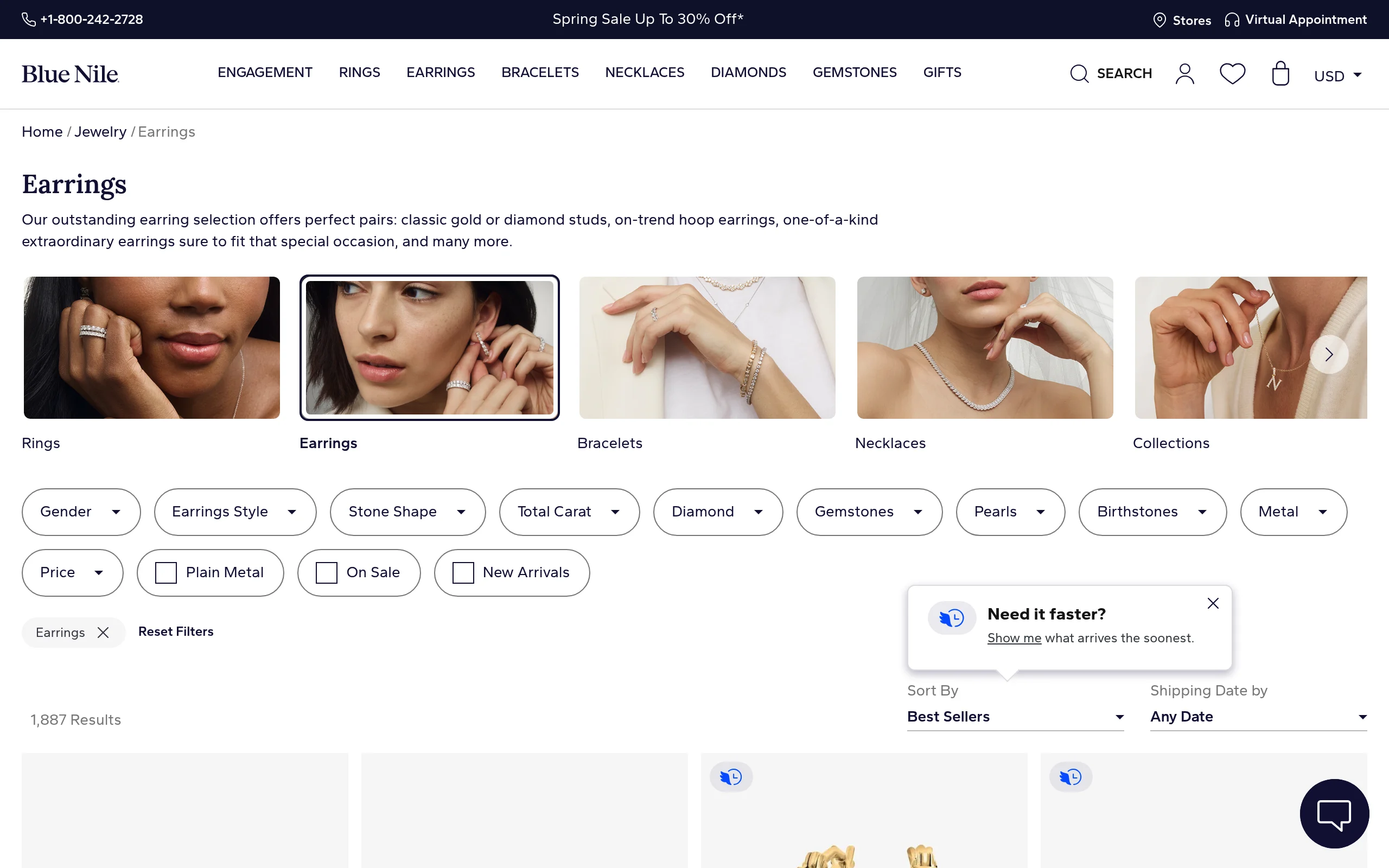Switch to the DIAMONDS section
This screenshot has height=868, width=1389.
point(748,72)
